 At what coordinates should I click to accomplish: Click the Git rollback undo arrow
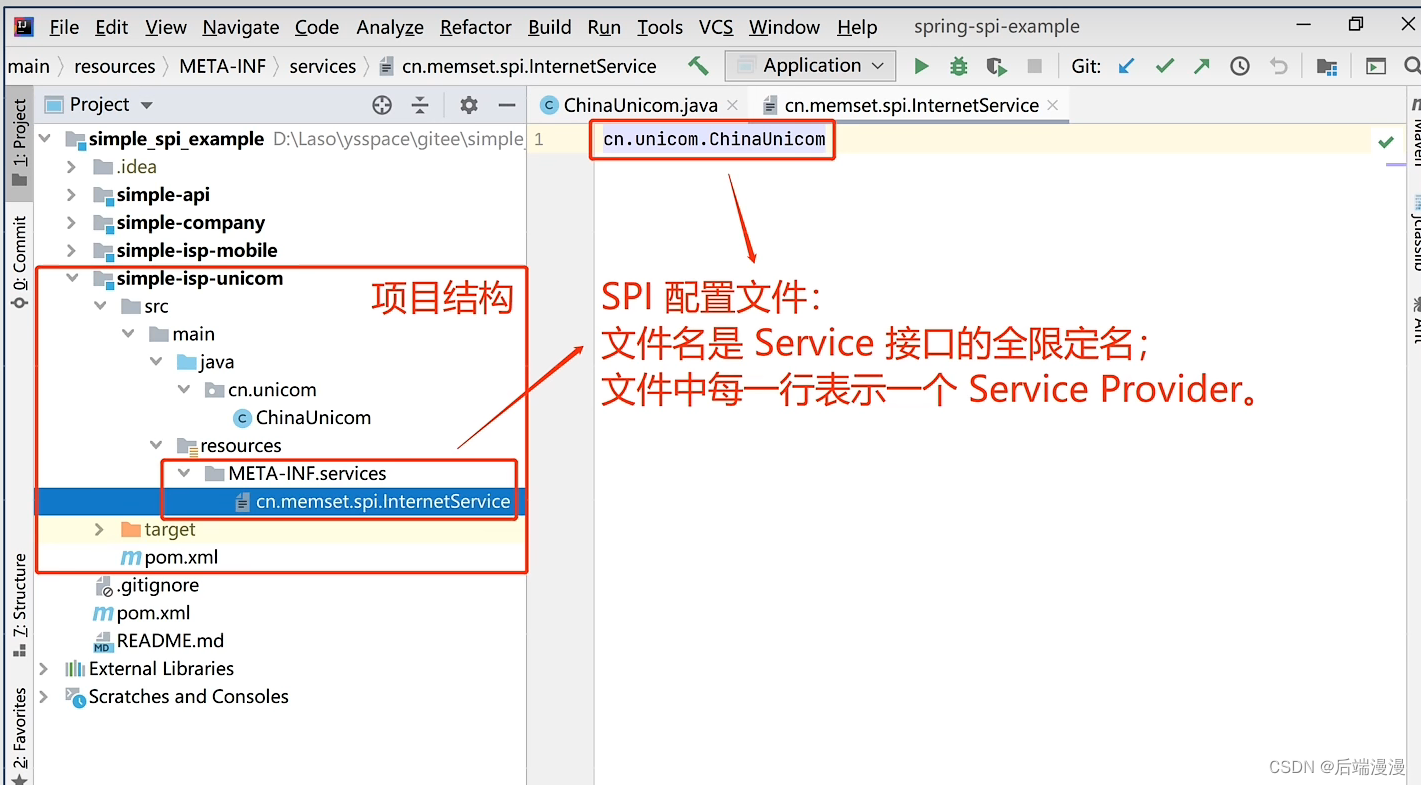click(1278, 66)
